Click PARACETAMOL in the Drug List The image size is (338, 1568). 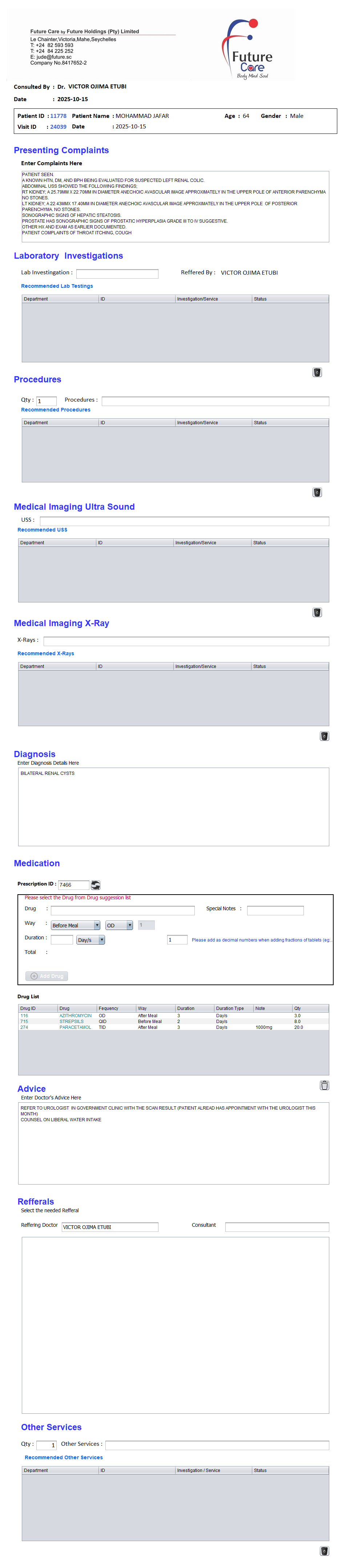pyautogui.click(x=75, y=1027)
